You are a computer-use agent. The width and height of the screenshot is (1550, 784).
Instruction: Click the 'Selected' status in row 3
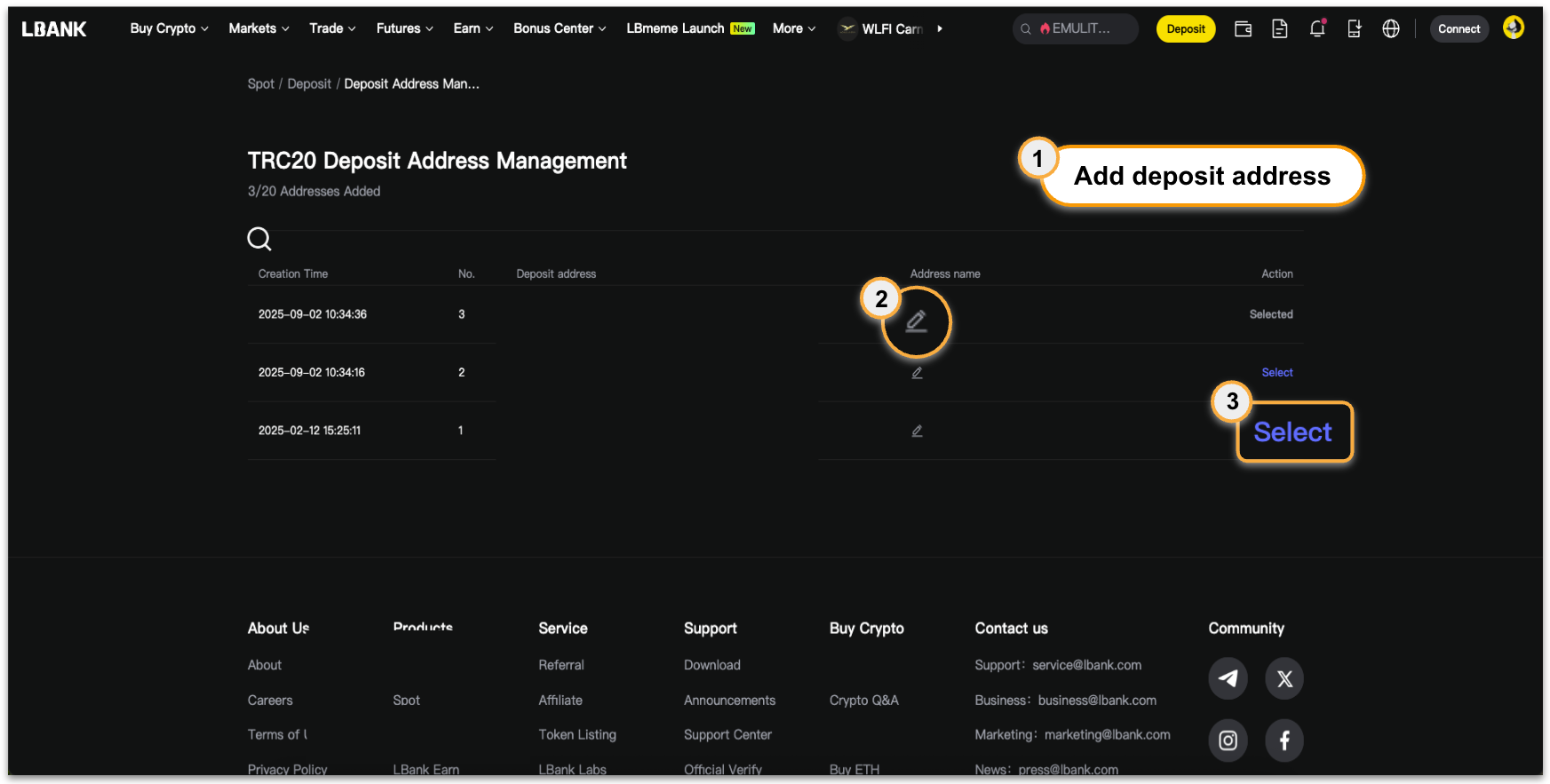pos(1271,314)
